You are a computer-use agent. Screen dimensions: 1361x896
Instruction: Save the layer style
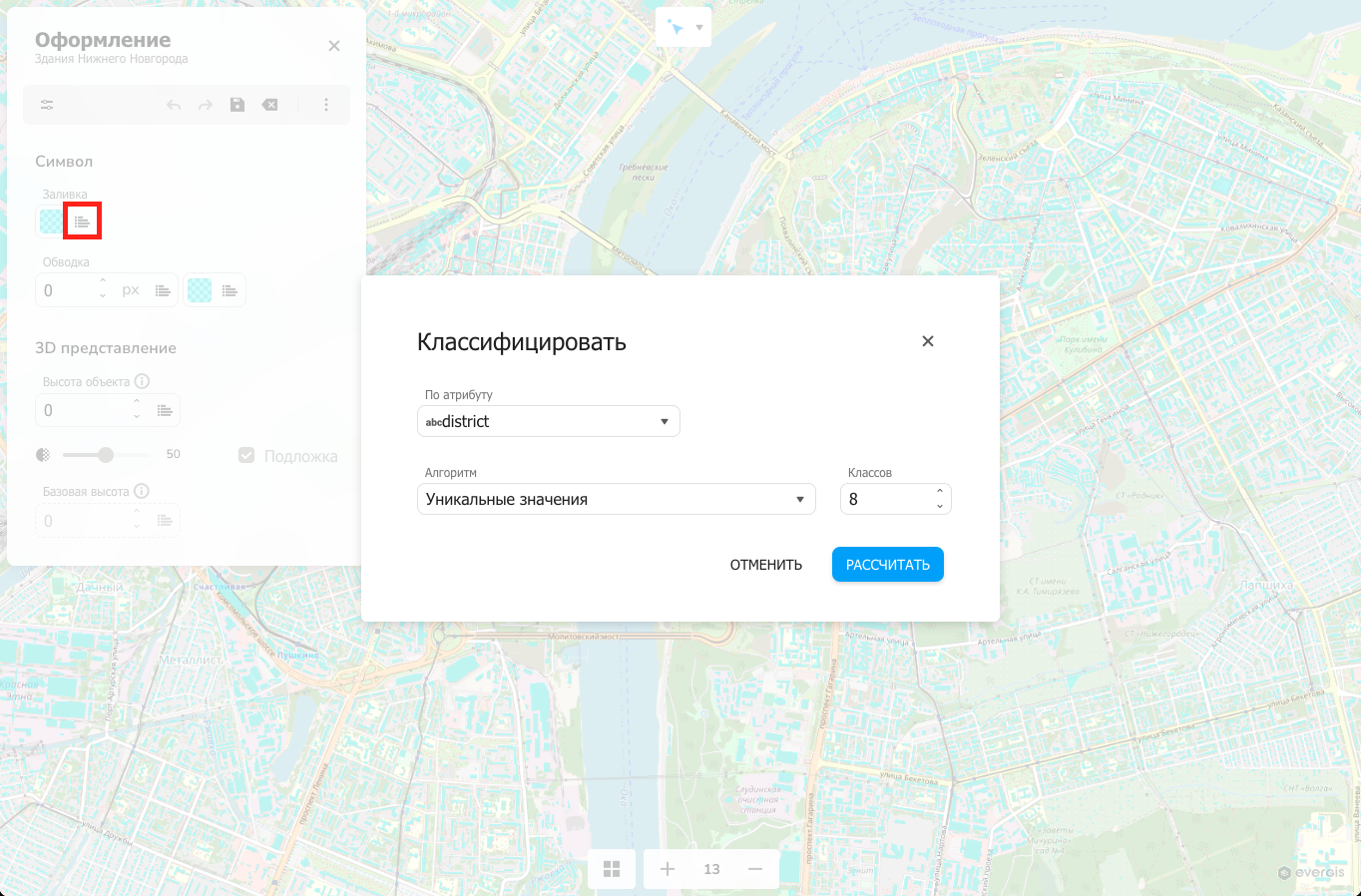pyautogui.click(x=237, y=105)
